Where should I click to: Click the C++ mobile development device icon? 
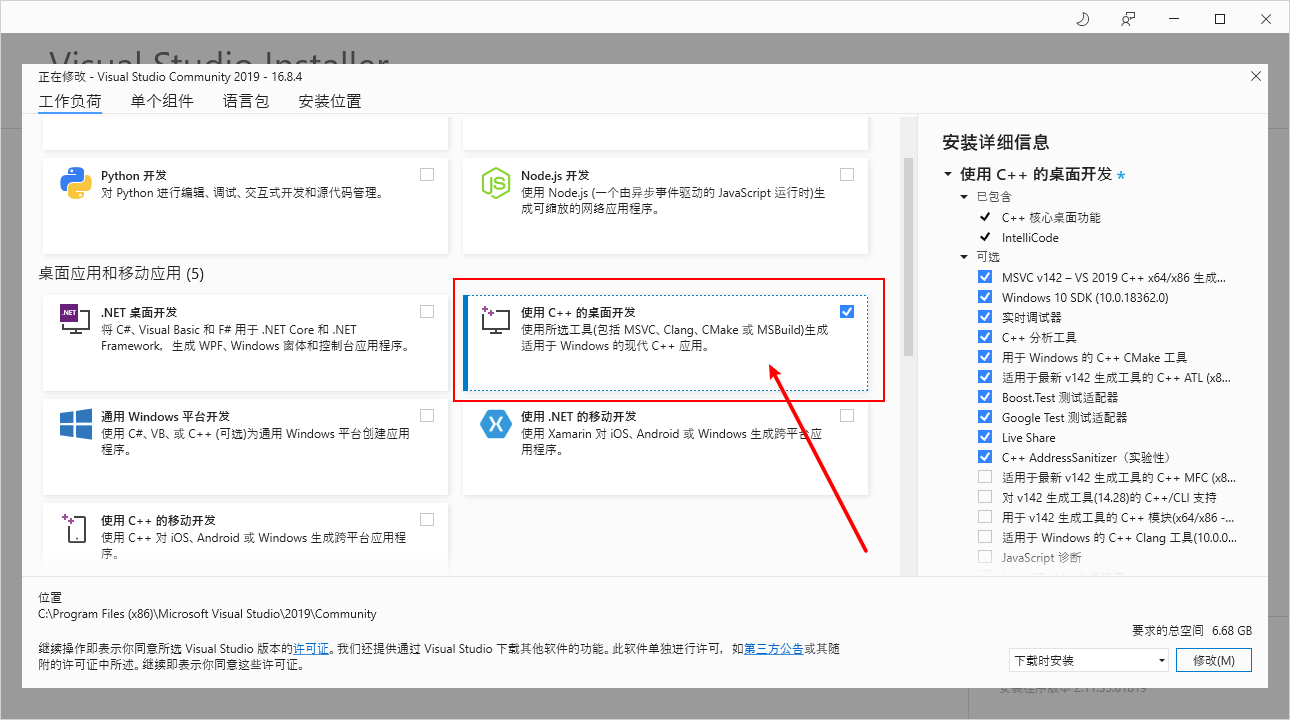point(76,528)
